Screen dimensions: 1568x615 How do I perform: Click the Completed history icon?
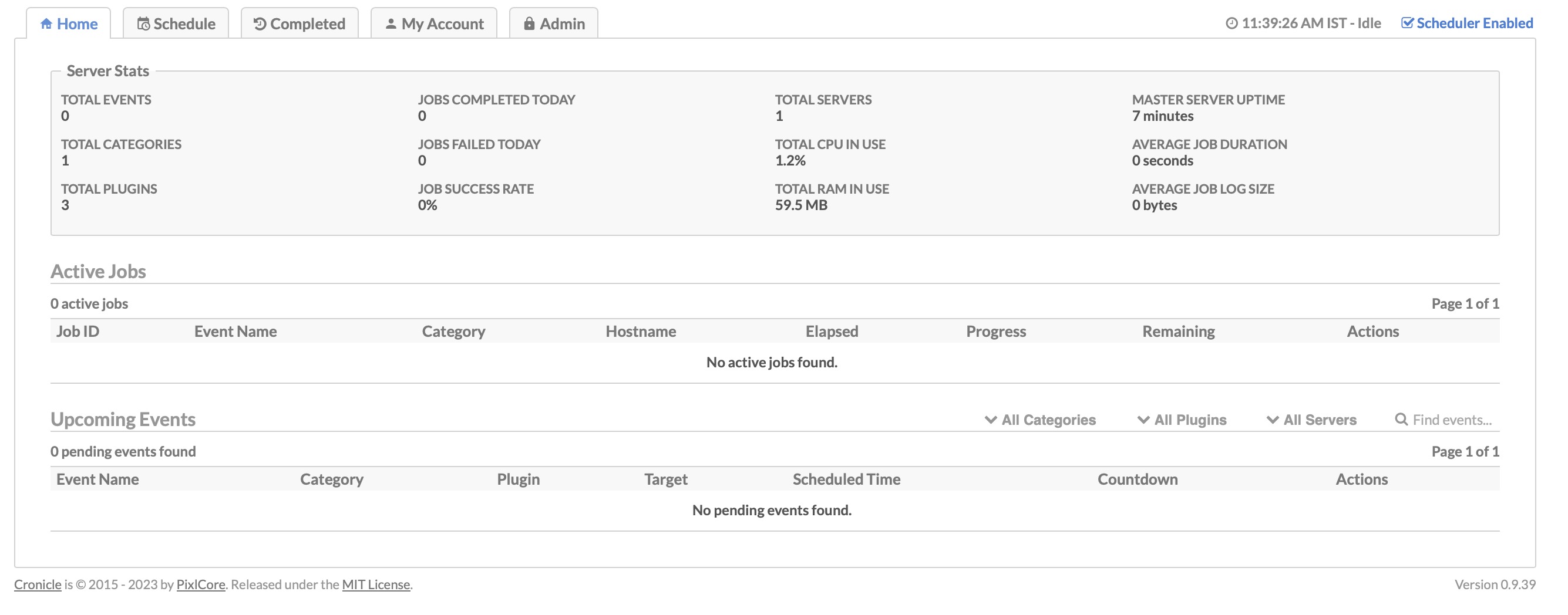(260, 23)
